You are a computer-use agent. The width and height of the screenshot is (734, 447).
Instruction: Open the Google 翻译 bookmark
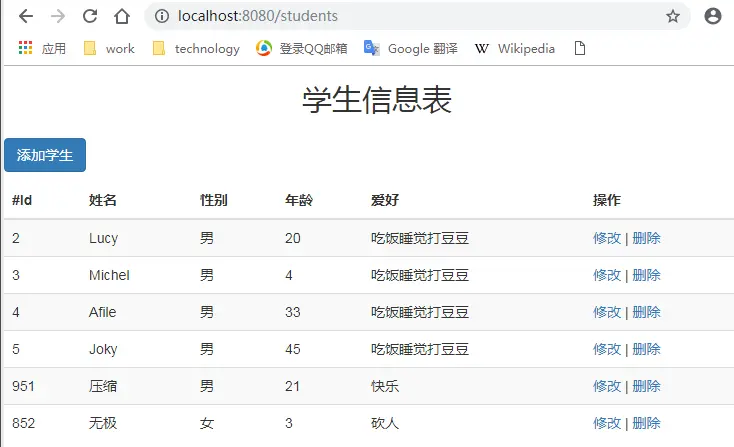point(411,48)
